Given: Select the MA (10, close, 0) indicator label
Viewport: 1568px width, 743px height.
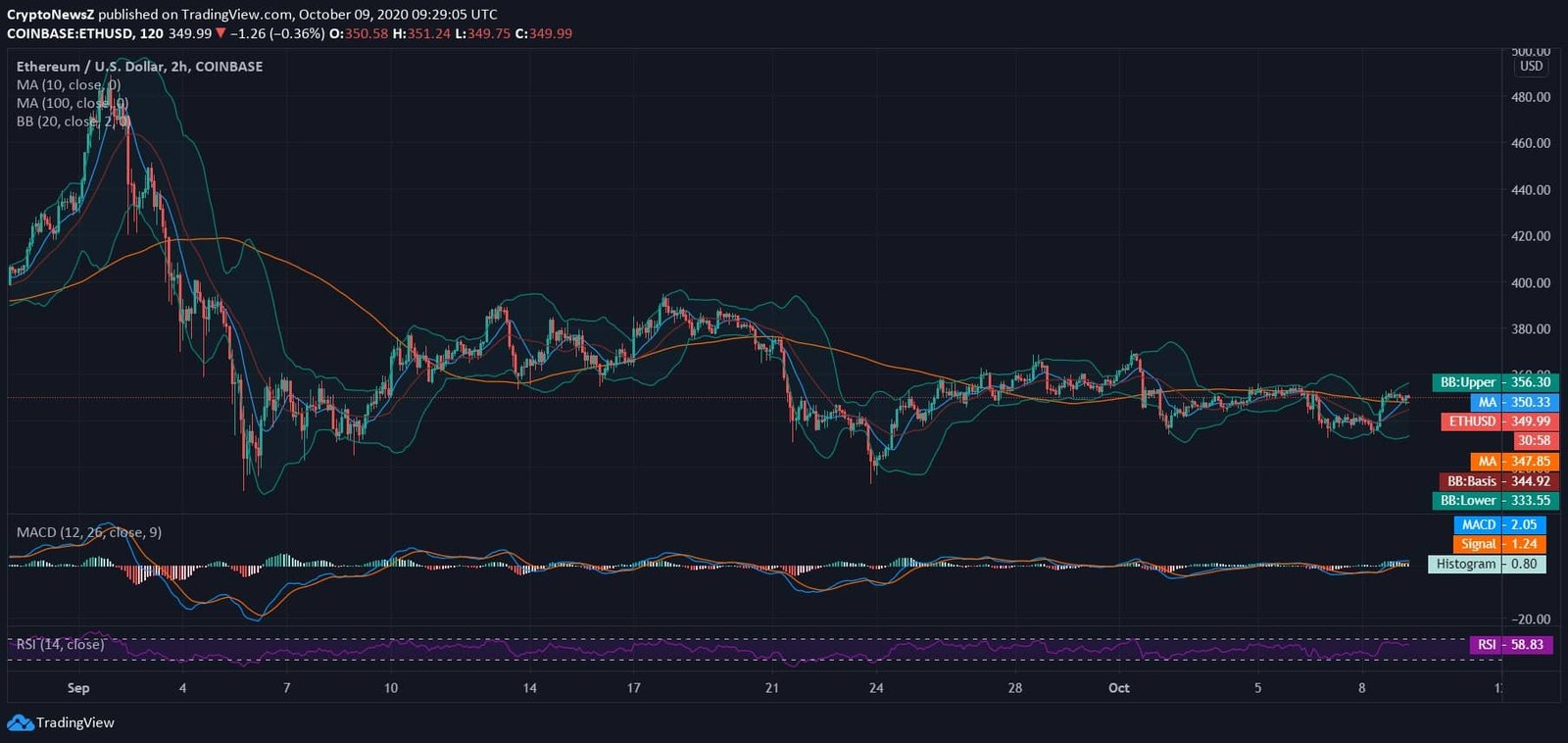Looking at the screenshot, I should coord(69,85).
